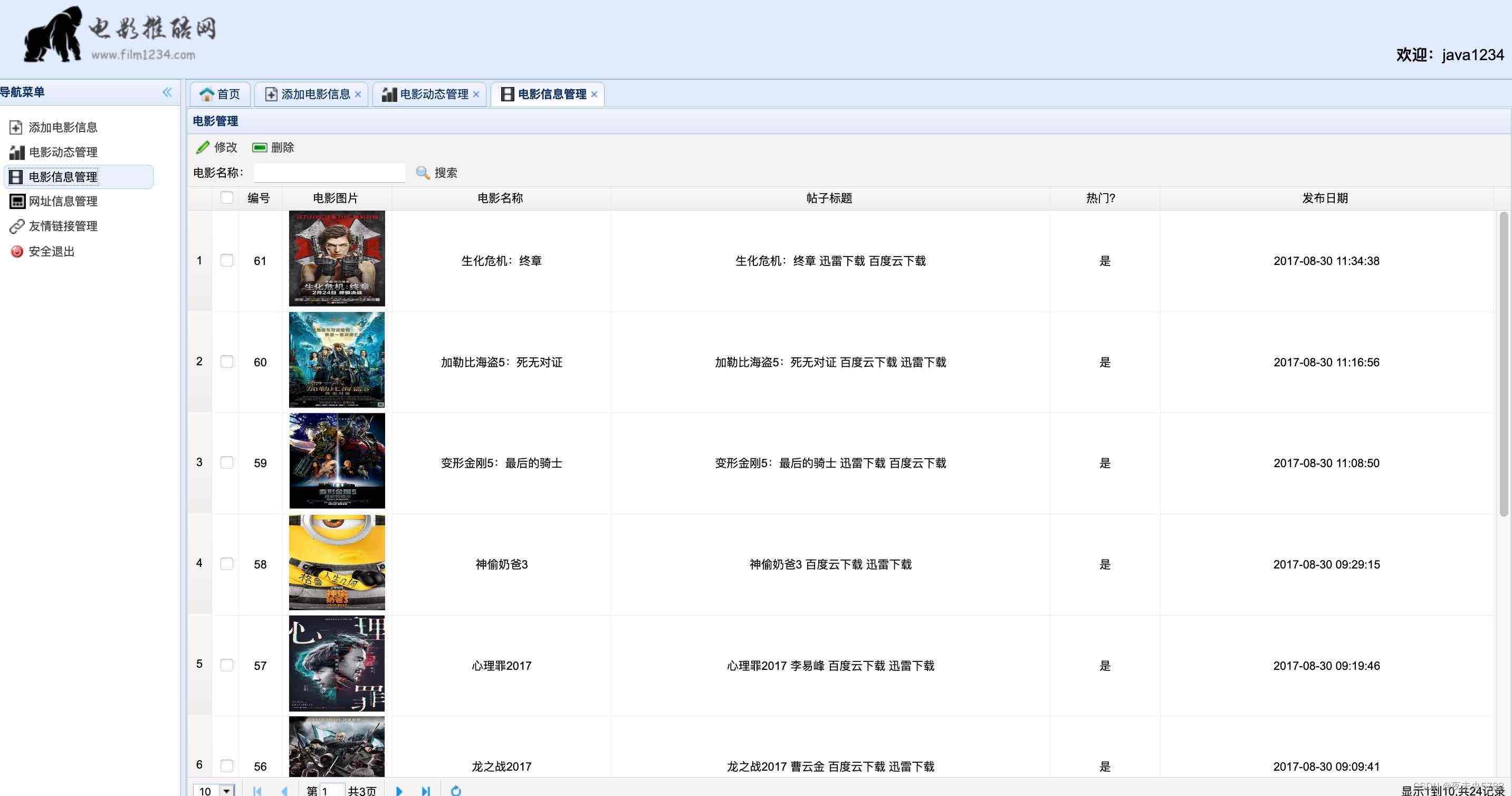
Task: Focus the 电影名称 search input field
Action: pyautogui.click(x=329, y=173)
